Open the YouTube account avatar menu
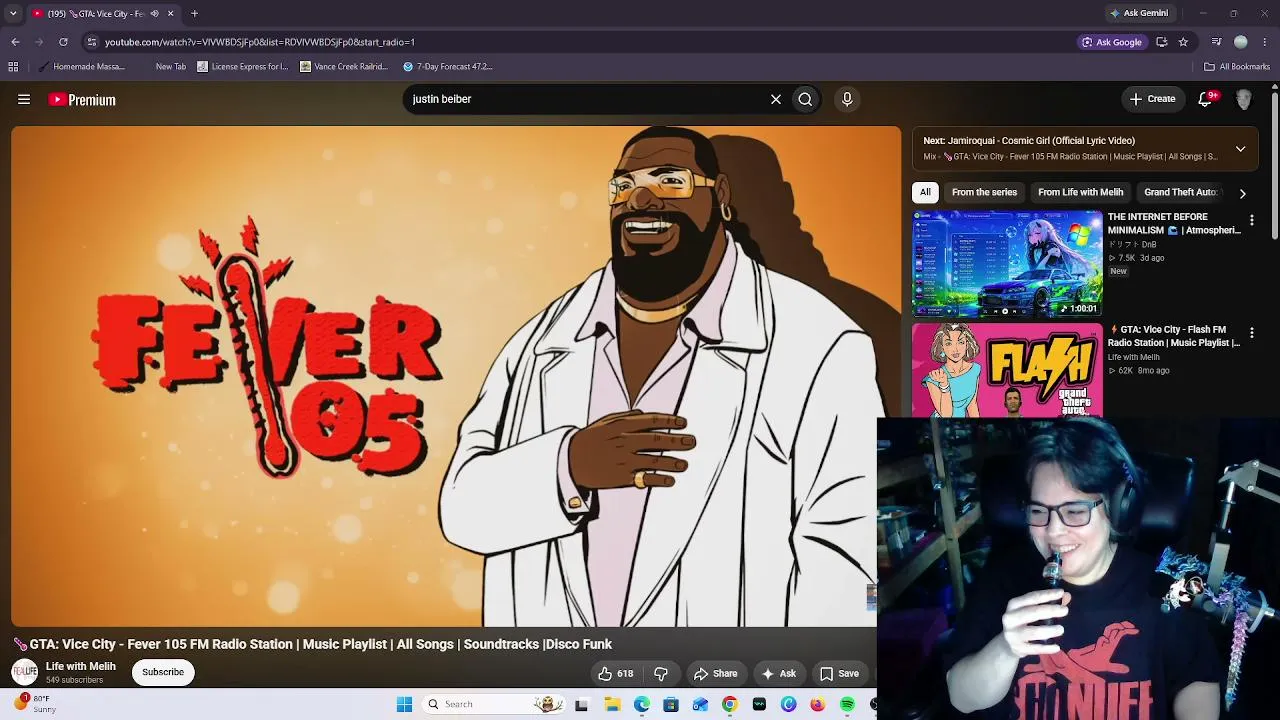Viewport: 1280px width, 720px height. [x=1244, y=99]
